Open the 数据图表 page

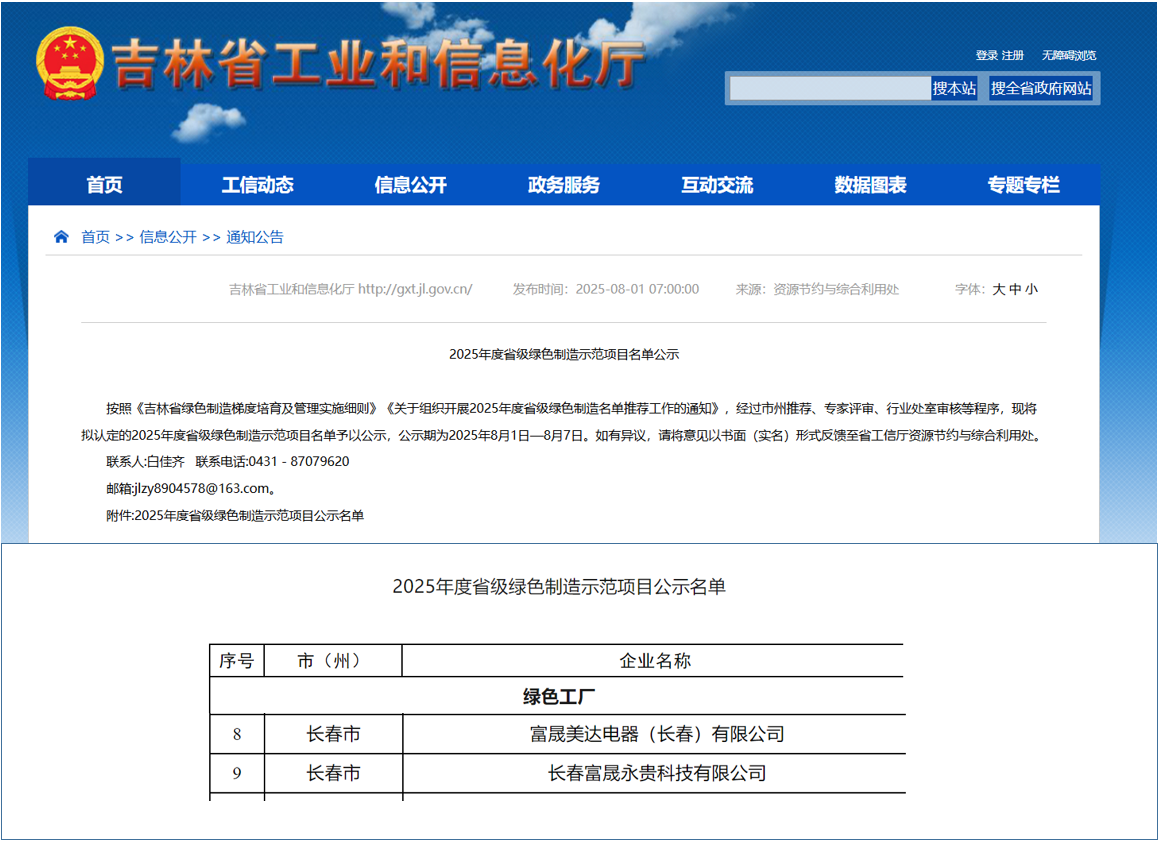coord(868,184)
